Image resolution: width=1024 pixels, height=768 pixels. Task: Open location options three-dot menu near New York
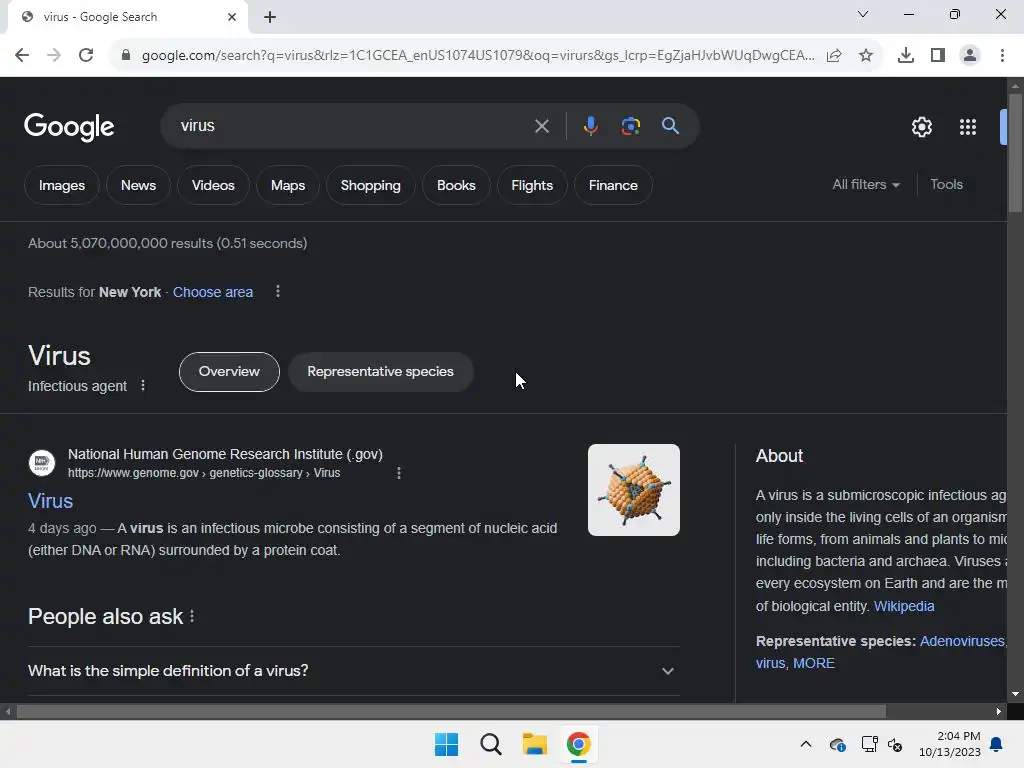(x=278, y=291)
